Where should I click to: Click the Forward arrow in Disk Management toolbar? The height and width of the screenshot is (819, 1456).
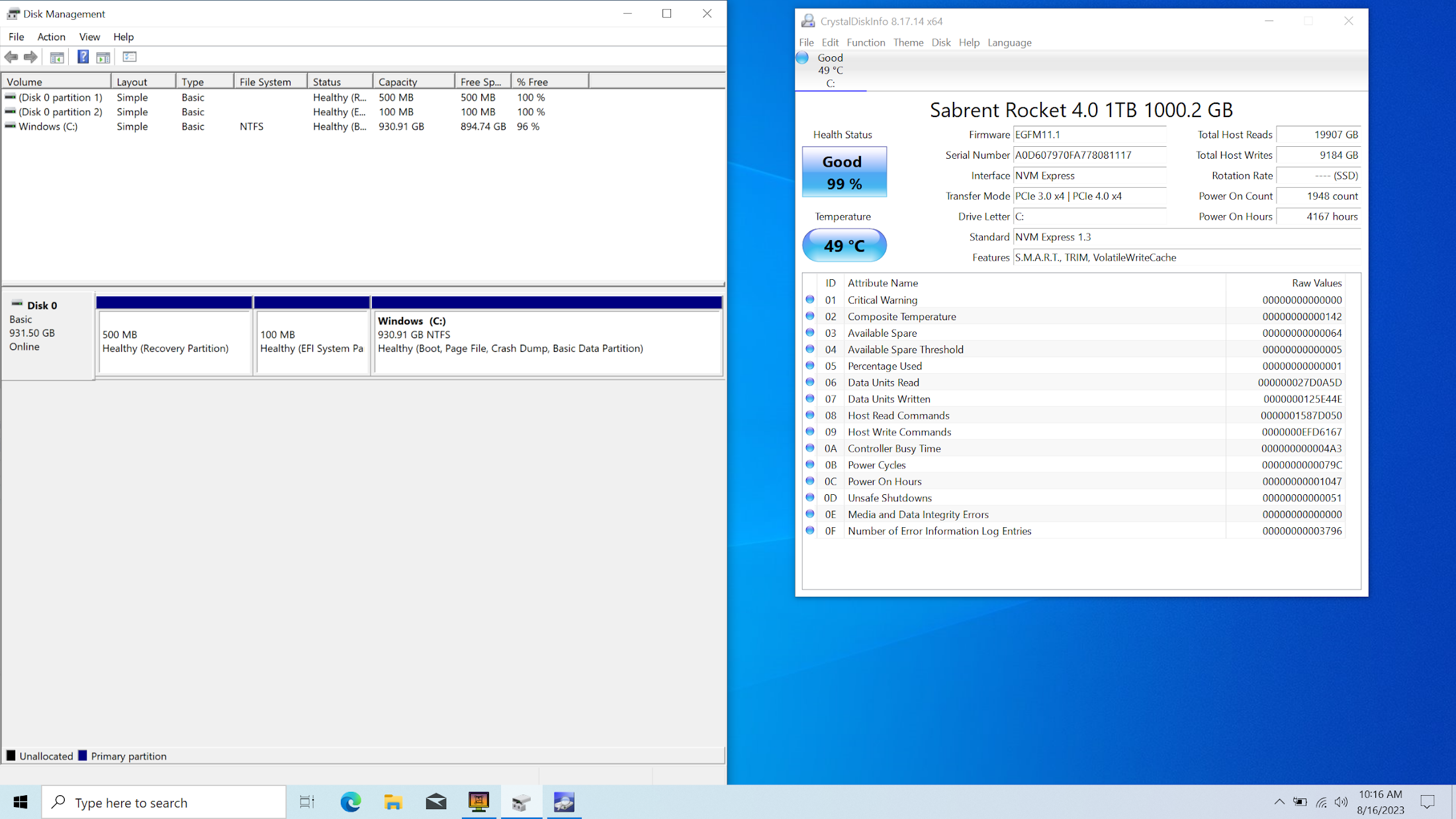pyautogui.click(x=30, y=58)
